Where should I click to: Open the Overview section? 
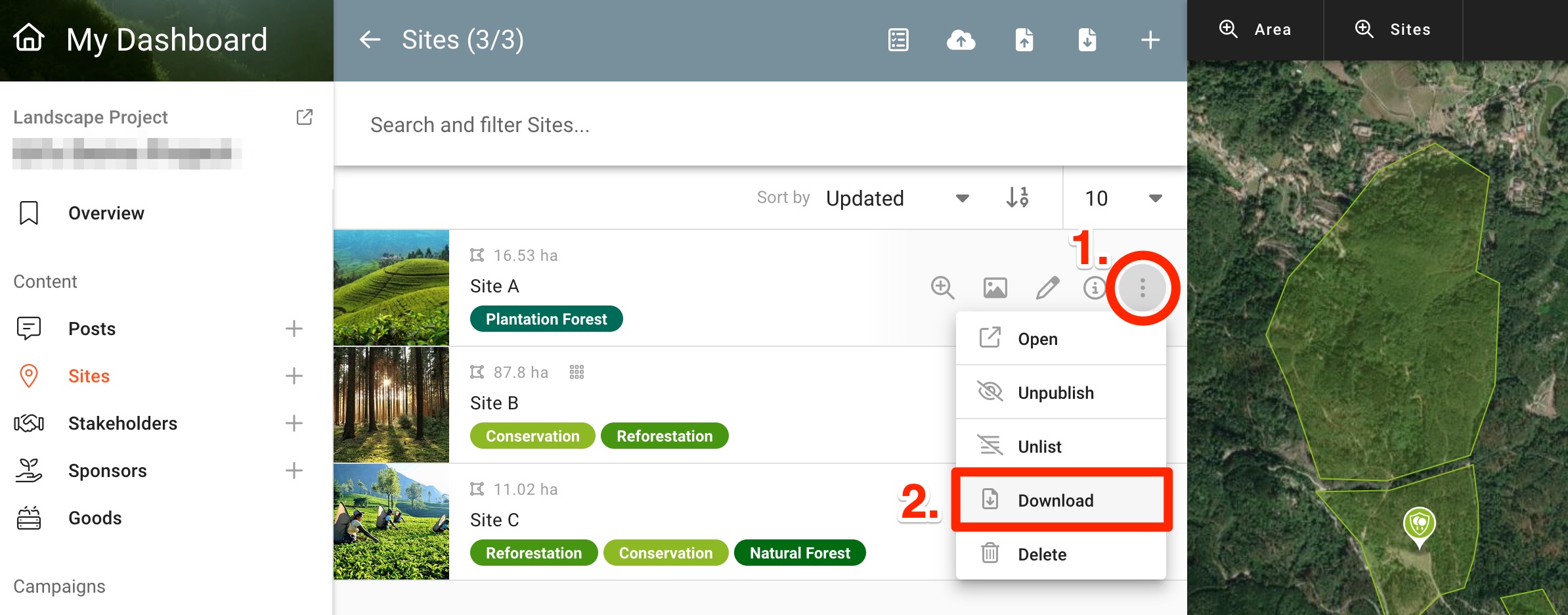[106, 213]
